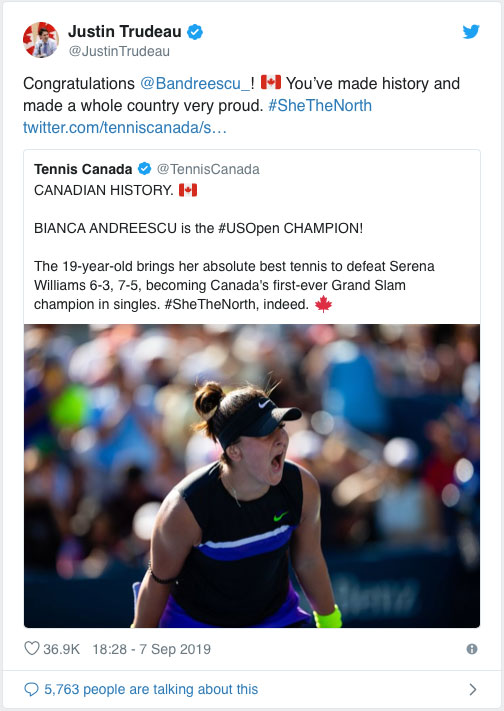Open the tweet info icon

(472, 649)
